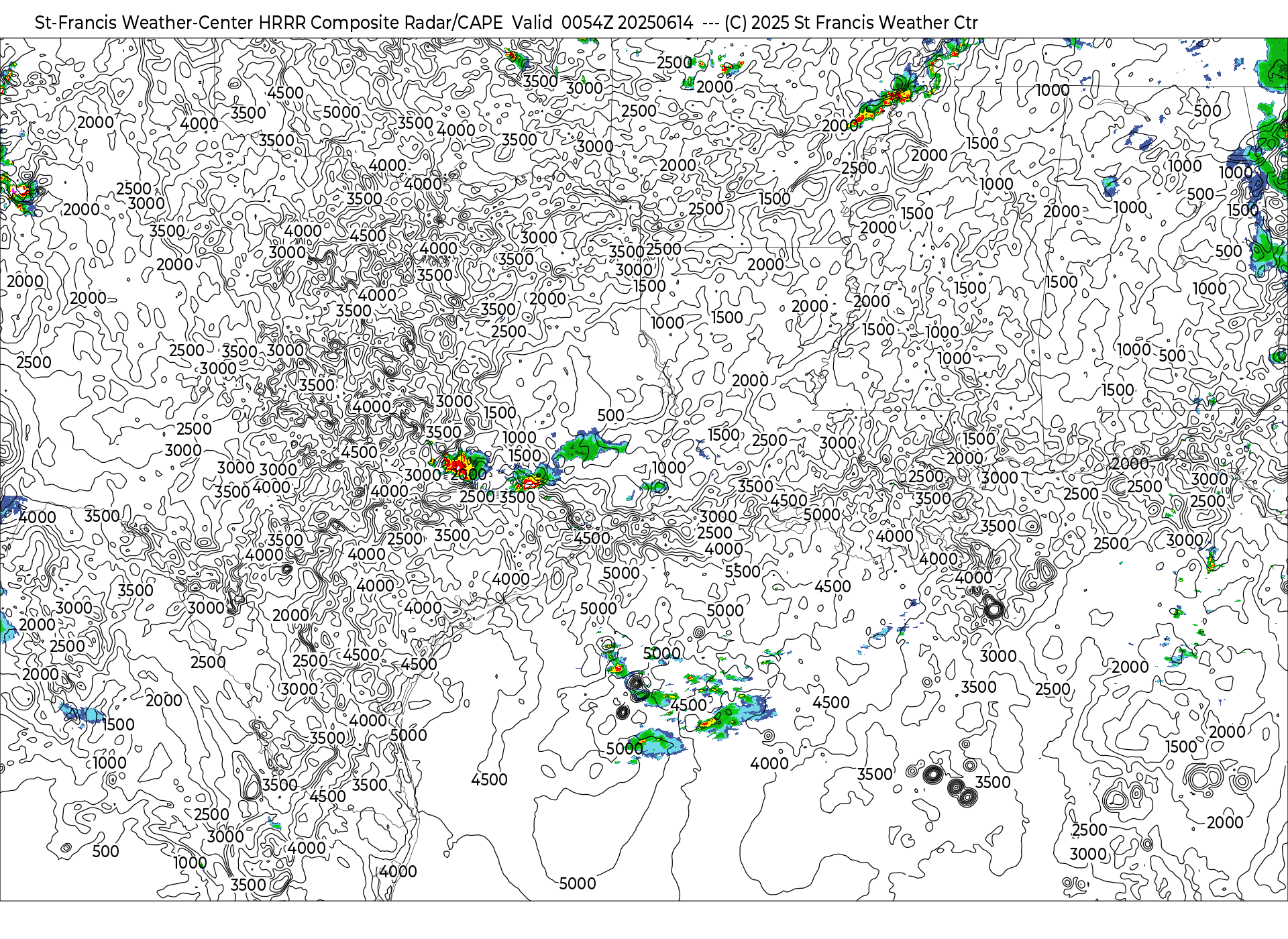The width and height of the screenshot is (1288, 939).
Task: Click the HRRR Composite Radar/CAPE title text
Action: [380, 23]
